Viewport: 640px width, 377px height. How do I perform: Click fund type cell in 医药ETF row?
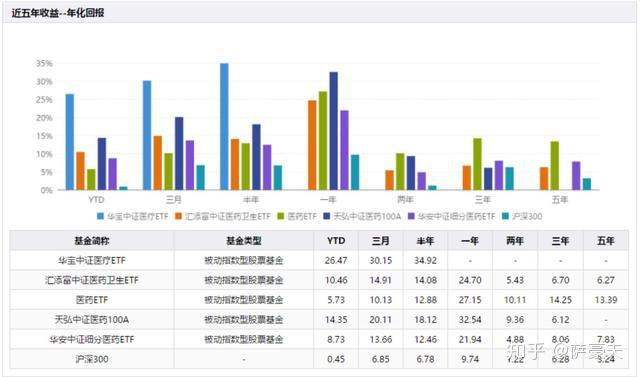tap(244, 300)
